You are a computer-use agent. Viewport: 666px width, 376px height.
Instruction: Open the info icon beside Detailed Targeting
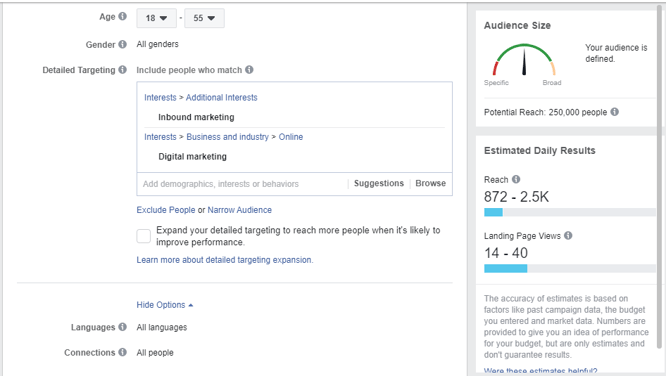[x=122, y=70]
